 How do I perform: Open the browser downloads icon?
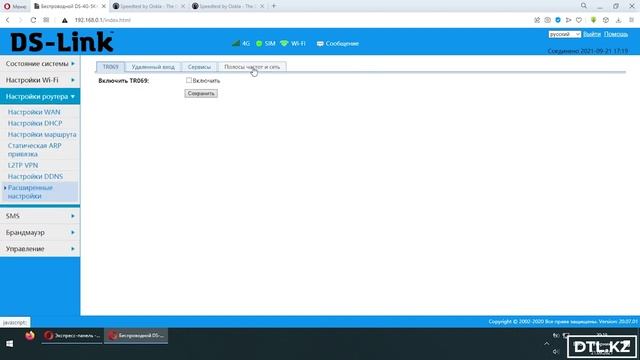click(x=618, y=20)
